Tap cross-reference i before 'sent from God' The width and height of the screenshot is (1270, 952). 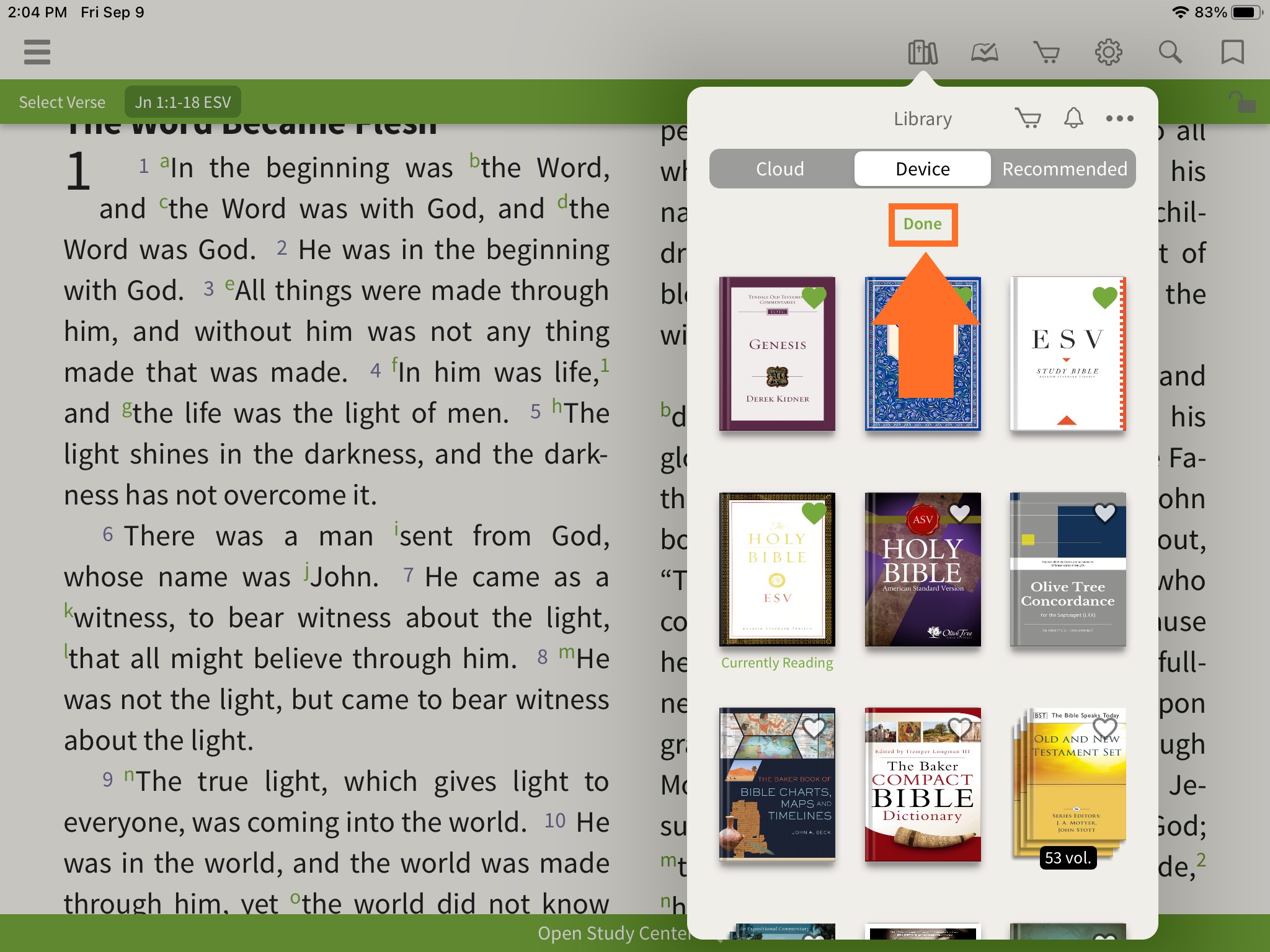396,529
